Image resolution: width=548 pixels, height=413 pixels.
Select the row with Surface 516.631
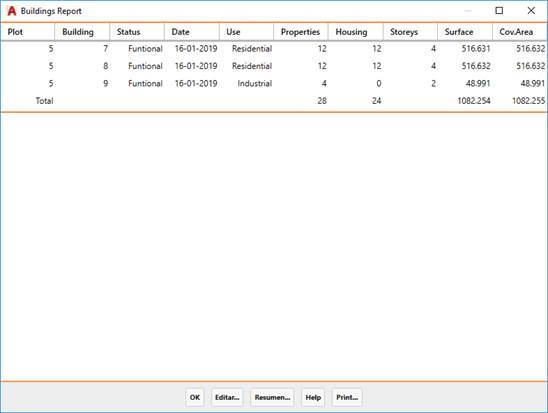[274, 49]
